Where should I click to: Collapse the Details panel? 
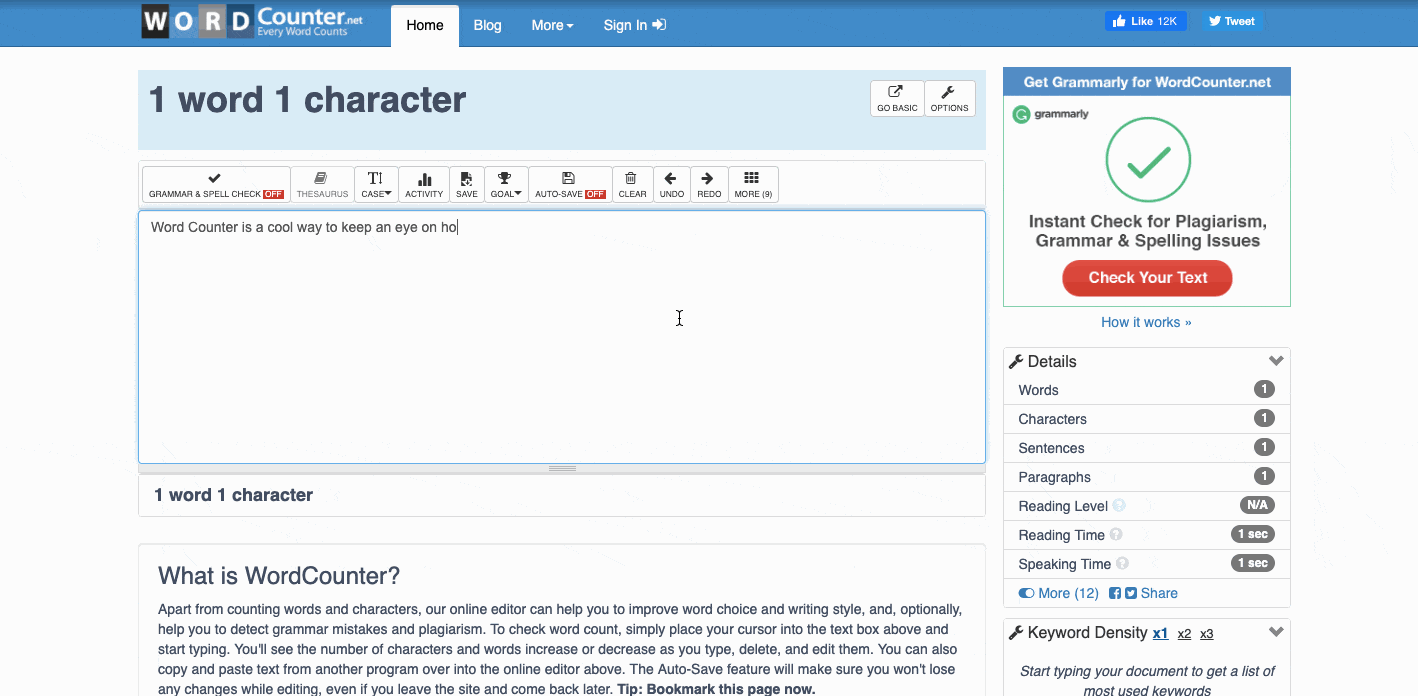click(x=1276, y=361)
